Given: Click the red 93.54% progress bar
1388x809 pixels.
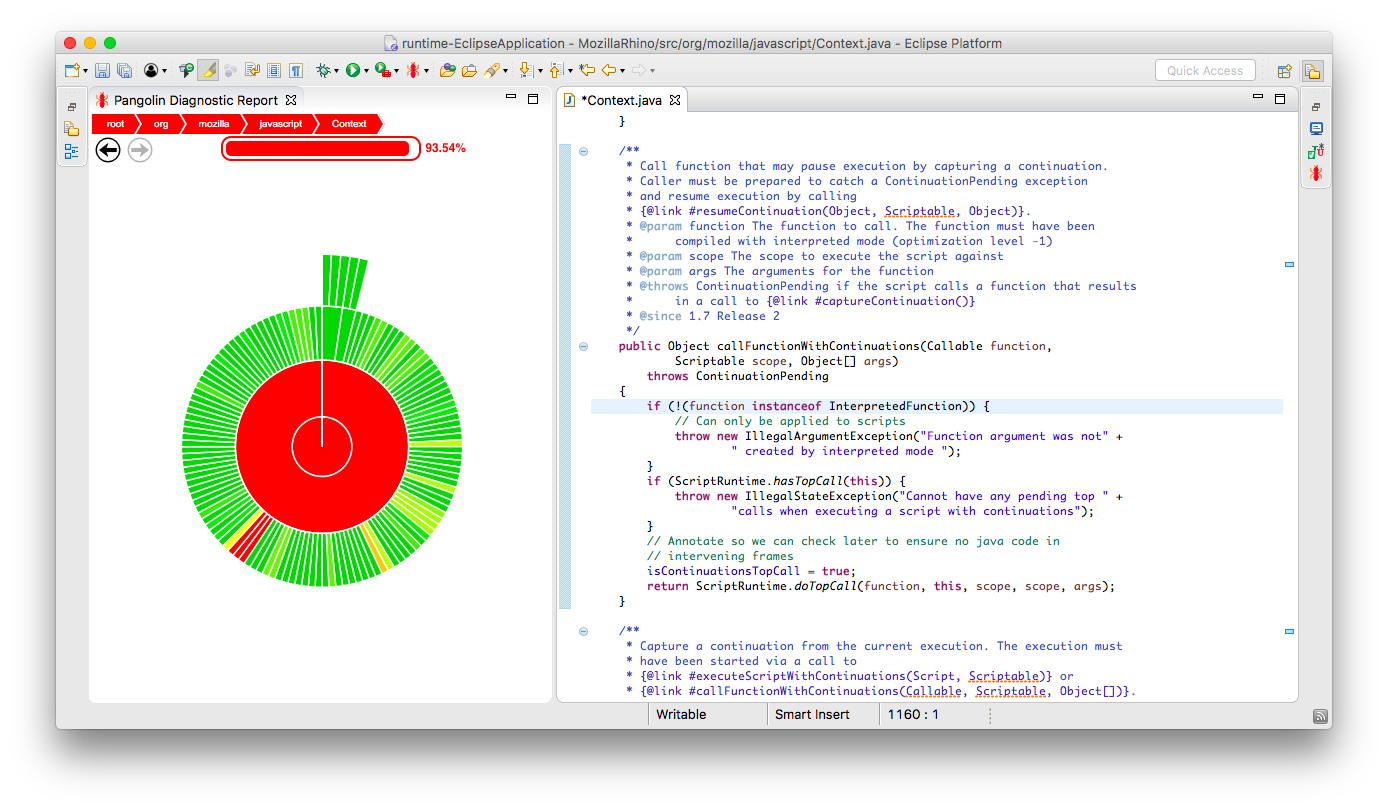Looking at the screenshot, I should pyautogui.click(x=318, y=149).
